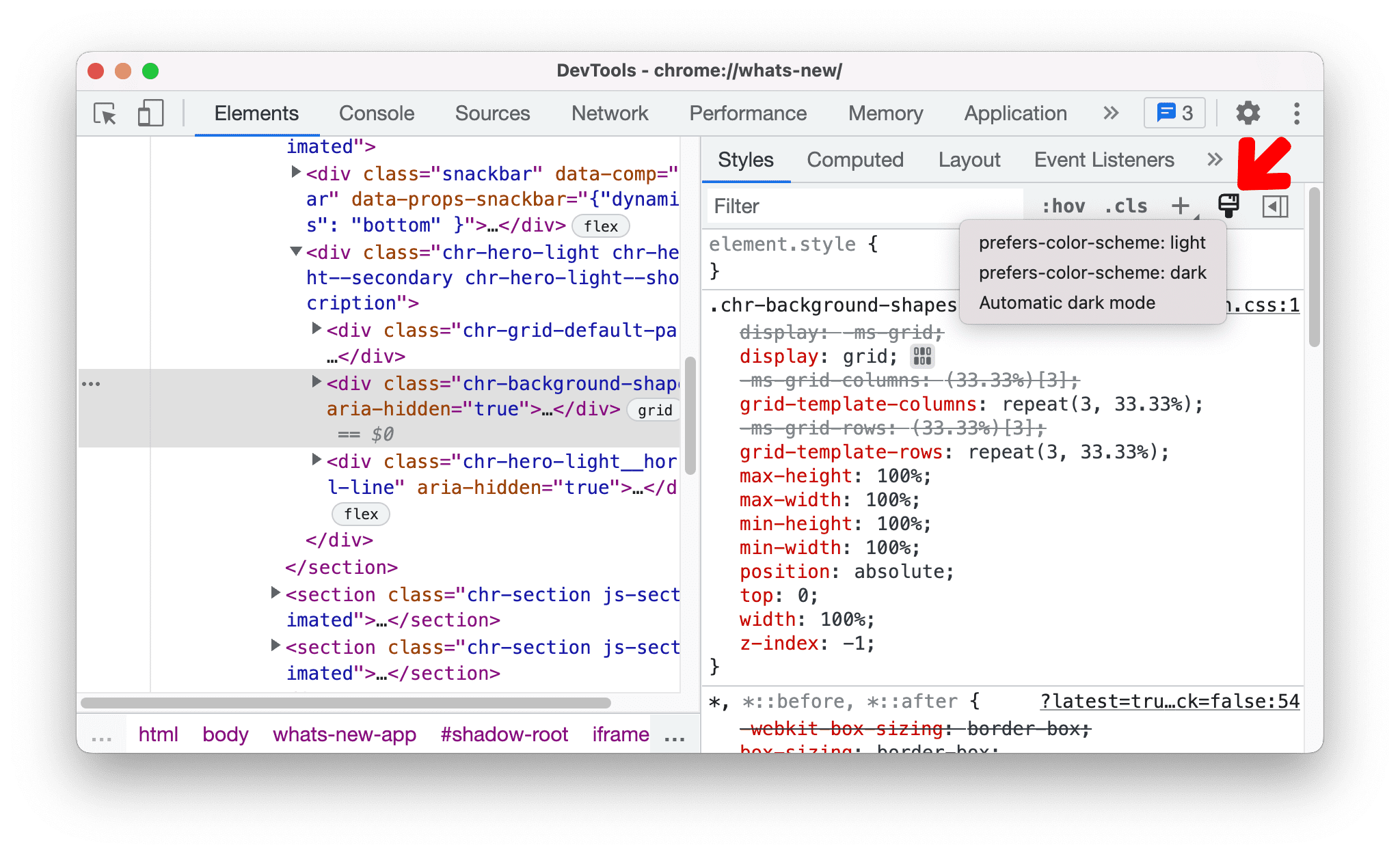Click the notifications badge showing 3
This screenshot has height=854, width=1400.
click(1170, 112)
